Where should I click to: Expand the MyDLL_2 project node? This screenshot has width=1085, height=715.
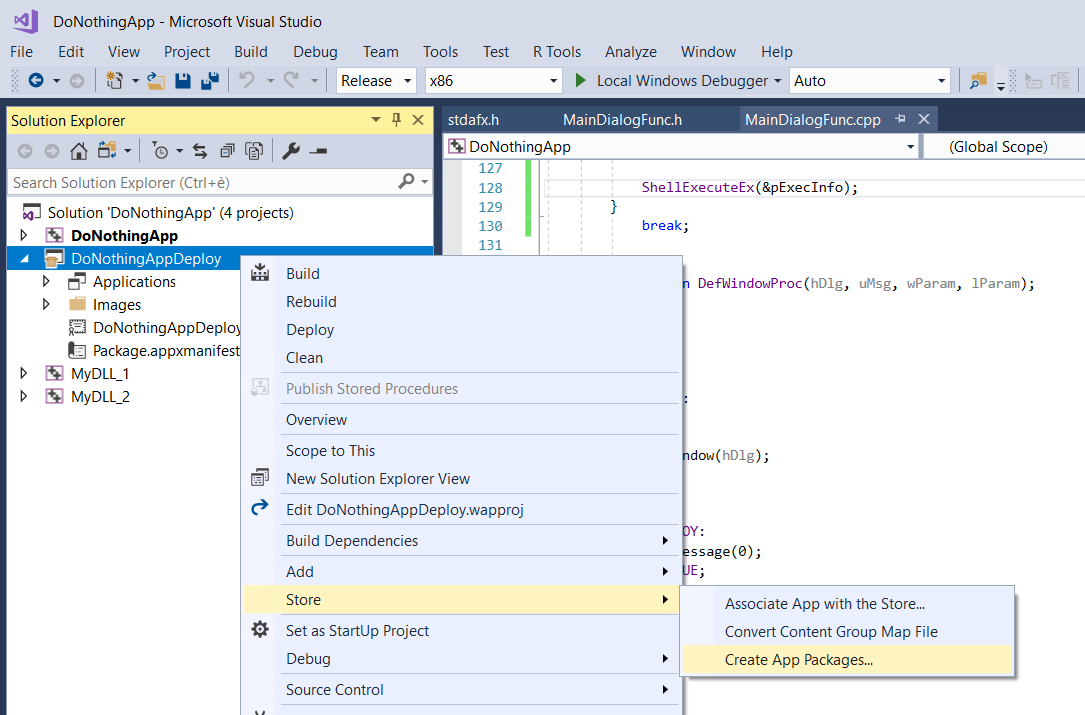point(24,396)
